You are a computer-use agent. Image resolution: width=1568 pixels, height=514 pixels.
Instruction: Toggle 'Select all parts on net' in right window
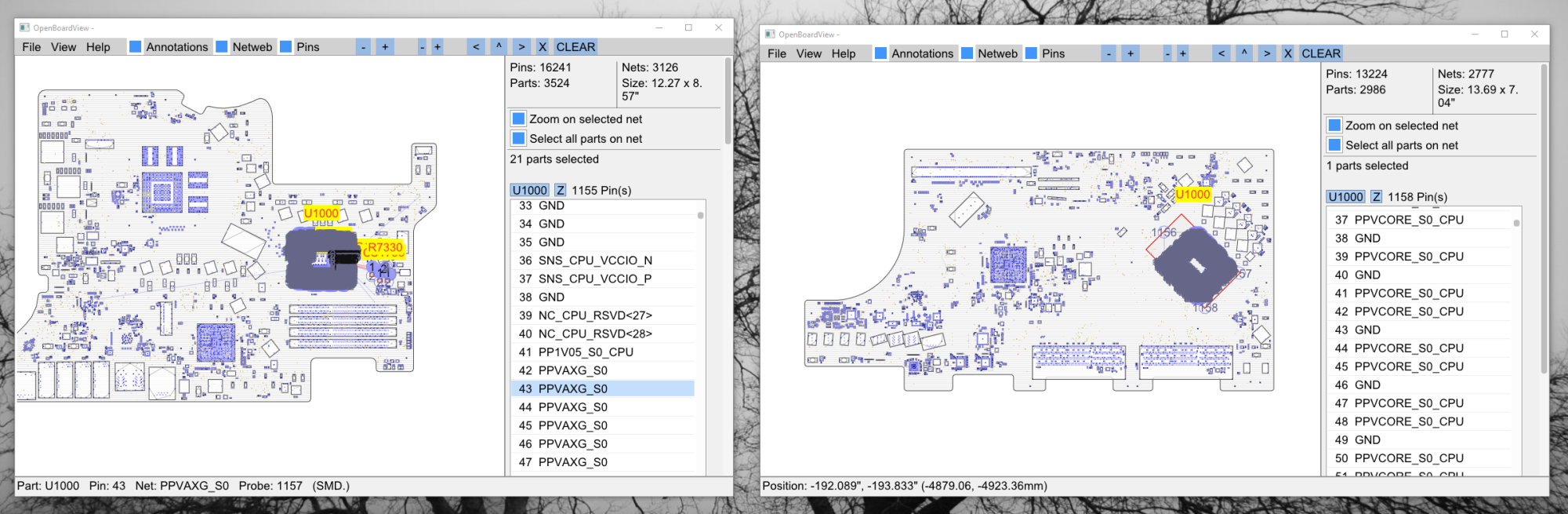click(1334, 145)
